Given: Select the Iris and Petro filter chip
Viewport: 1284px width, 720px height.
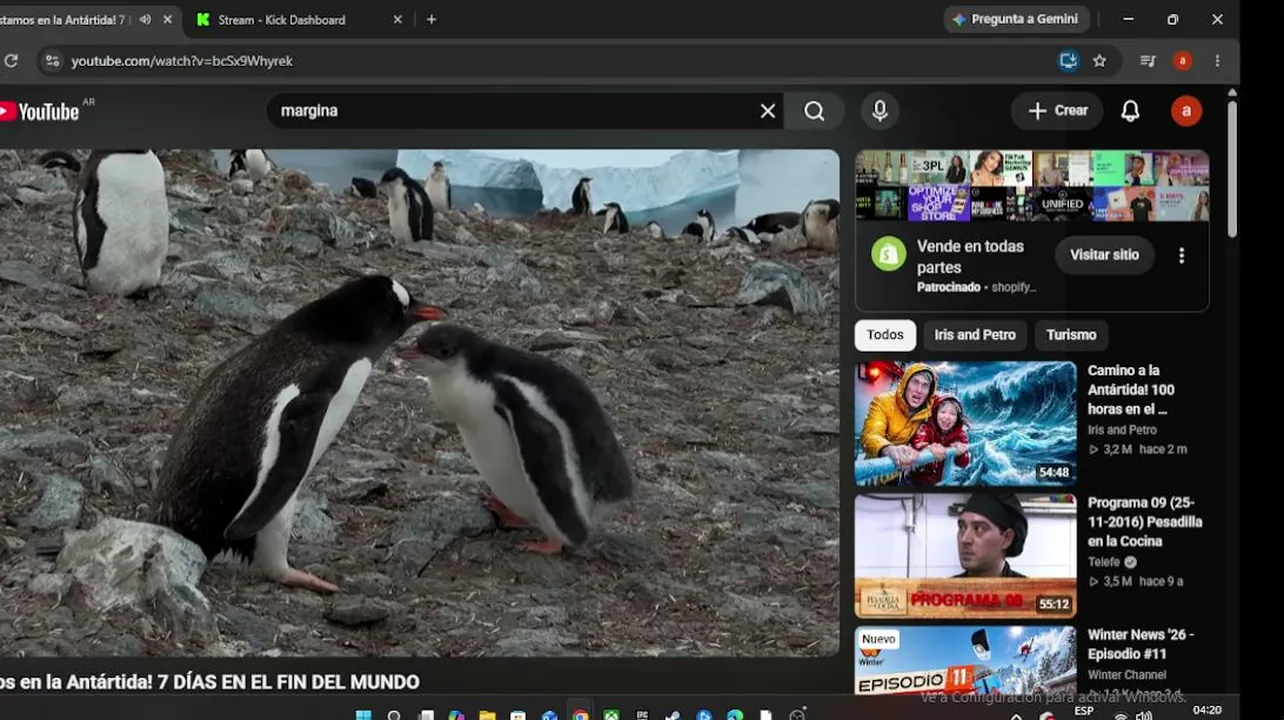Looking at the screenshot, I should [x=975, y=335].
